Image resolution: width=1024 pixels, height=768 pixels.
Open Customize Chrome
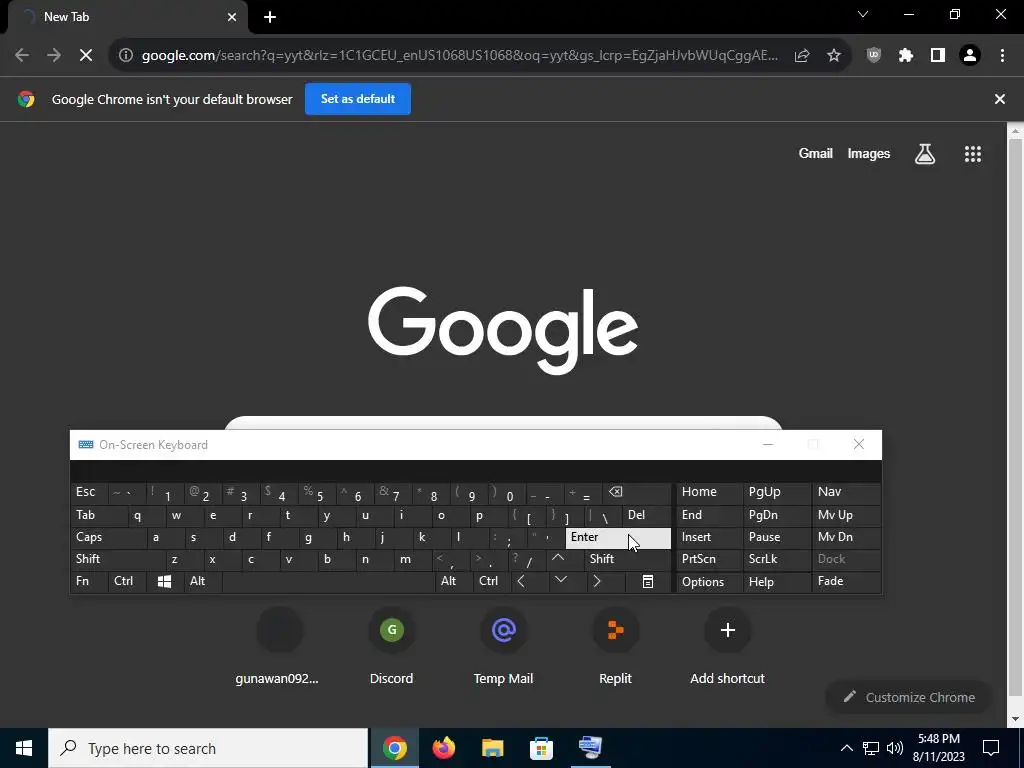tap(910, 697)
